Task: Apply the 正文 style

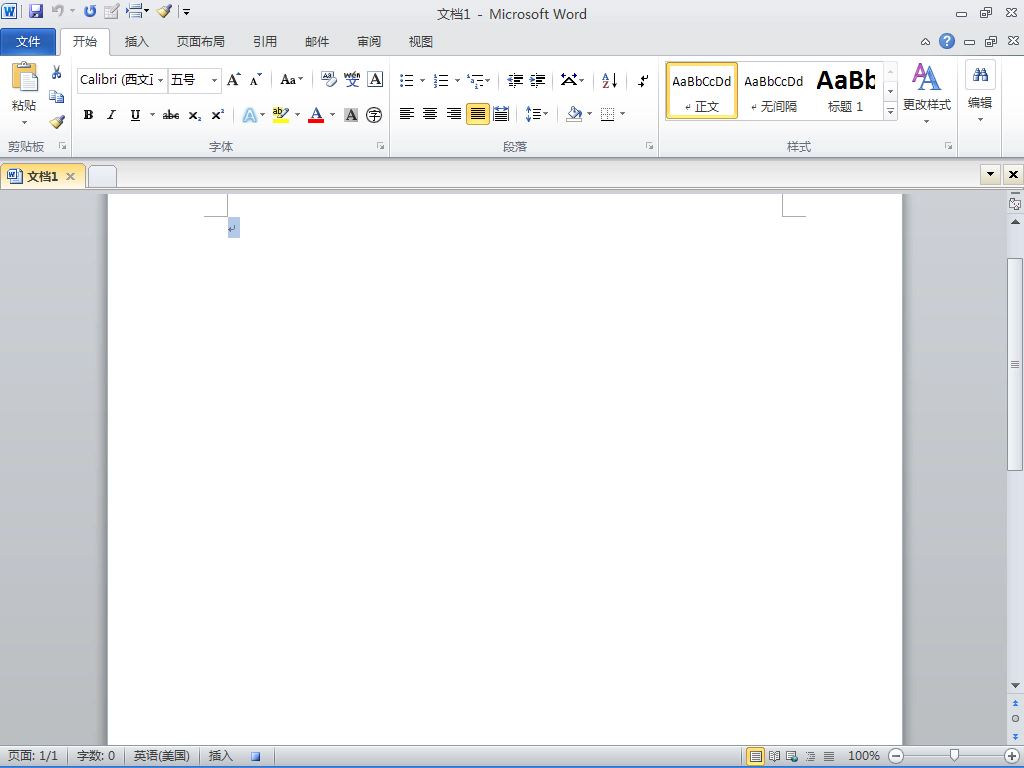Action: 702,91
